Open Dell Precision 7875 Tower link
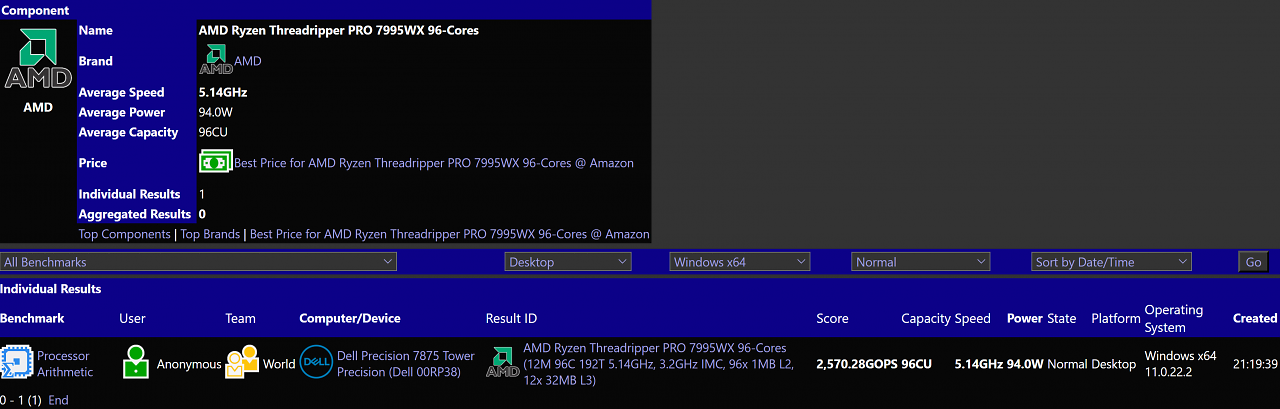The height and width of the screenshot is (409, 1280). (x=406, y=364)
